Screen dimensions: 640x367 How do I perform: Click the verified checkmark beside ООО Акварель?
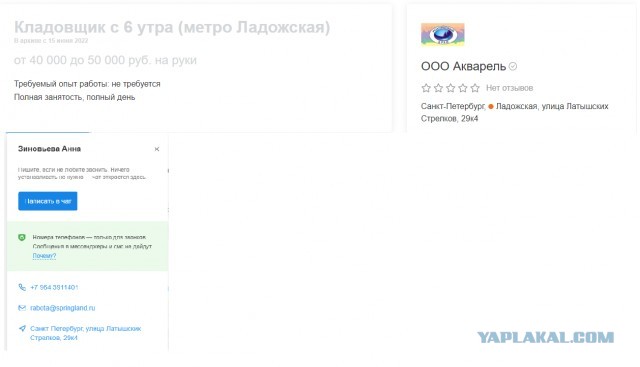tap(513, 66)
